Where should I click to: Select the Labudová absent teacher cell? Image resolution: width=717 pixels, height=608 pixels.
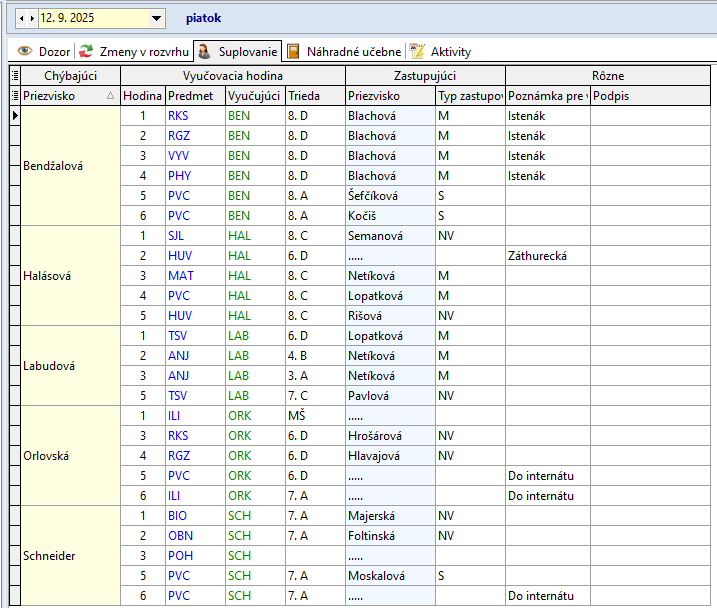(70, 366)
